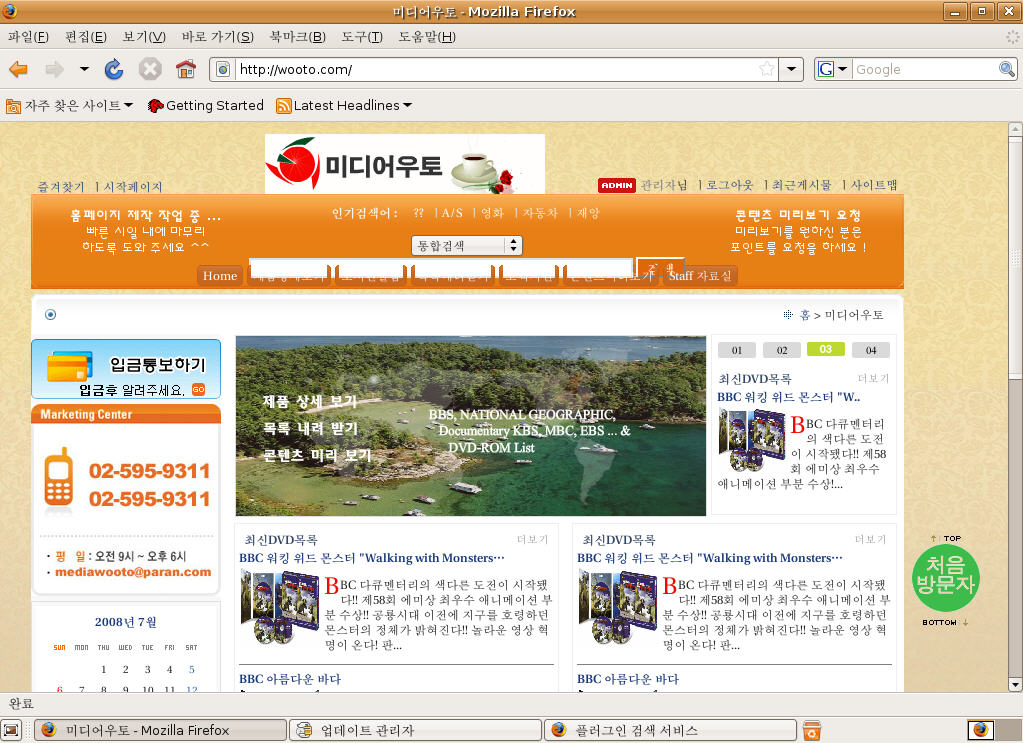The width and height of the screenshot is (1023, 743).
Task: Open the 통합검색 dropdown selector
Action: [x=467, y=245]
